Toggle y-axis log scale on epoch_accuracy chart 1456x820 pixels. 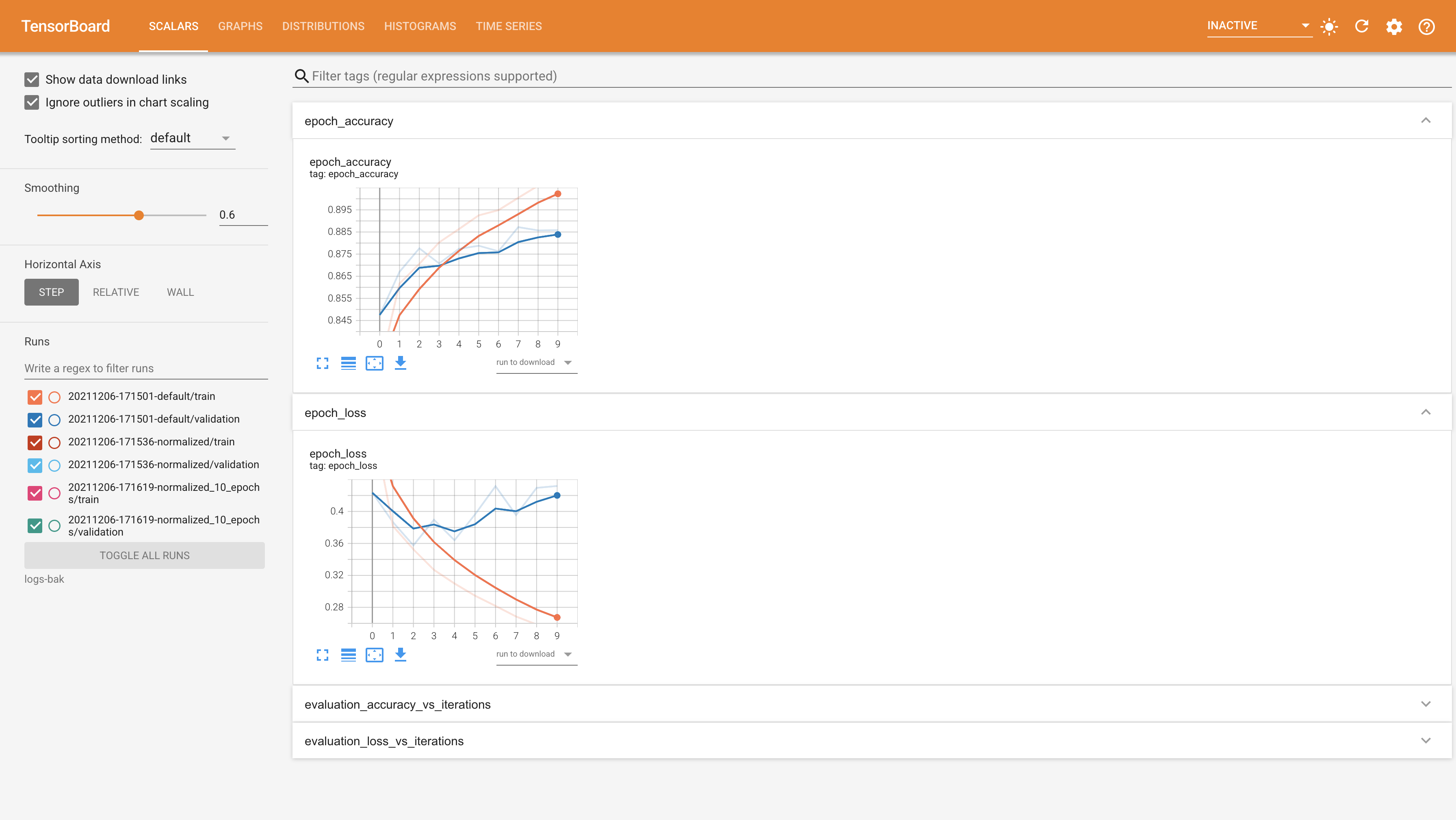click(348, 363)
